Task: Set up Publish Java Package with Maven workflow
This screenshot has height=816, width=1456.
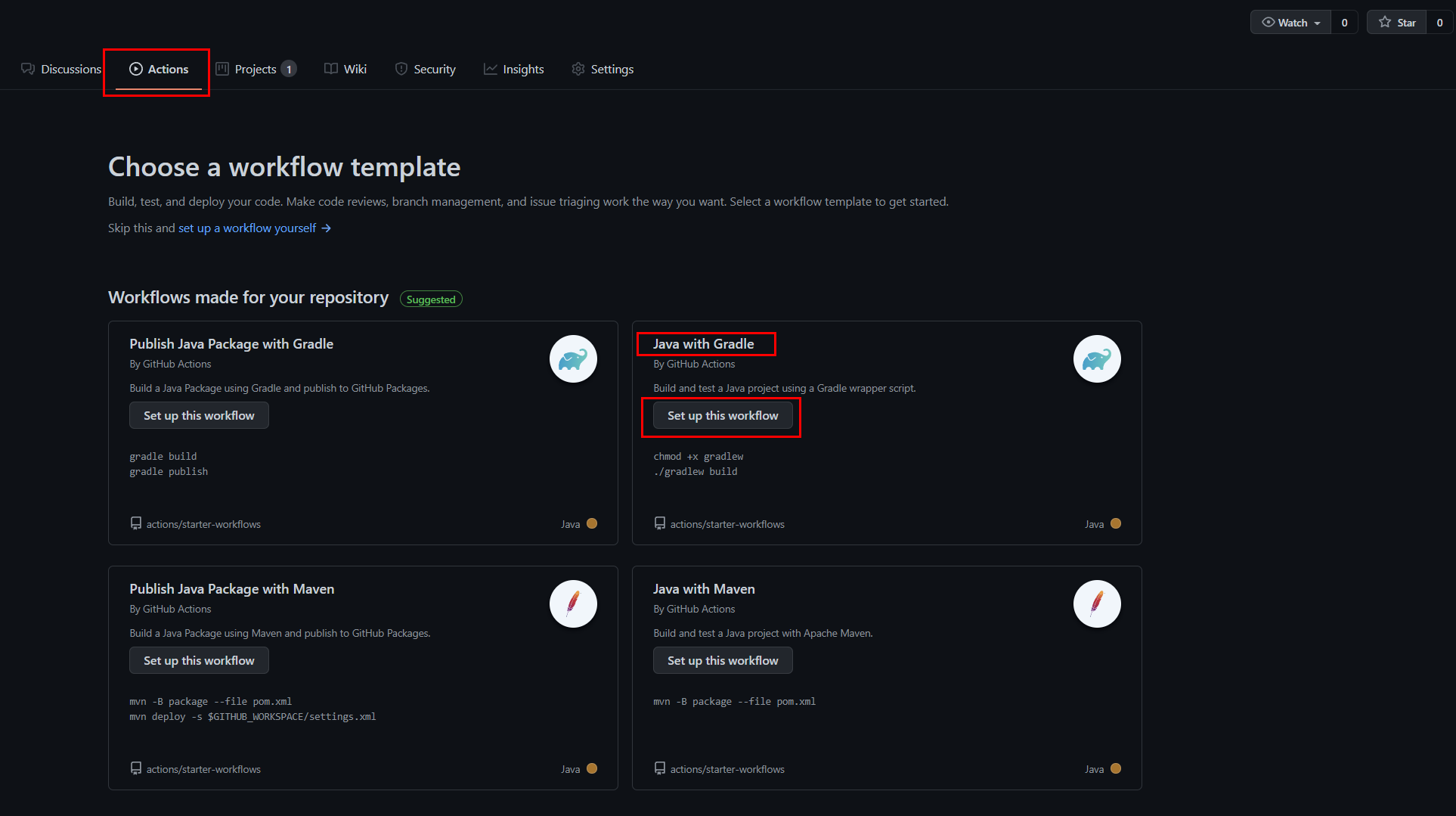Action: click(199, 660)
